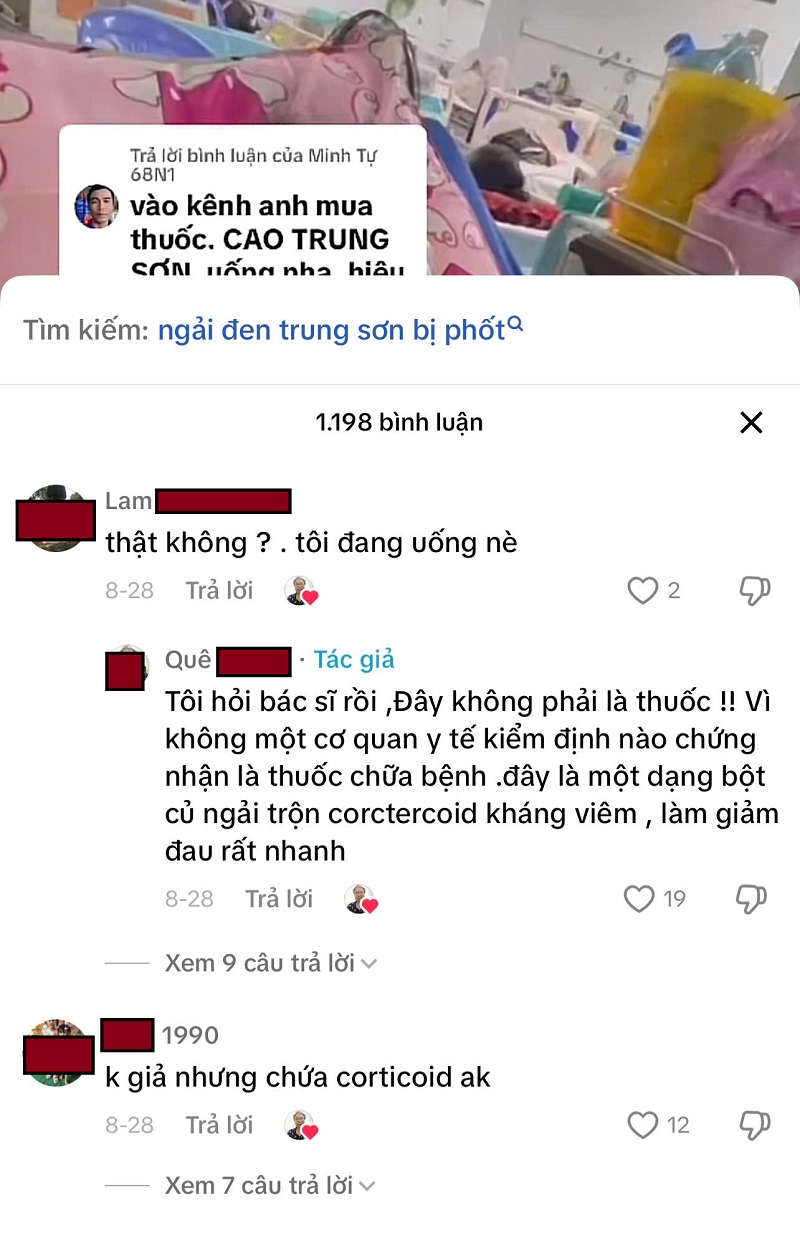Viewport: 800px width, 1233px height.
Task: Expand 'Xem 9 câu trả lời' replies
Action: tap(270, 963)
